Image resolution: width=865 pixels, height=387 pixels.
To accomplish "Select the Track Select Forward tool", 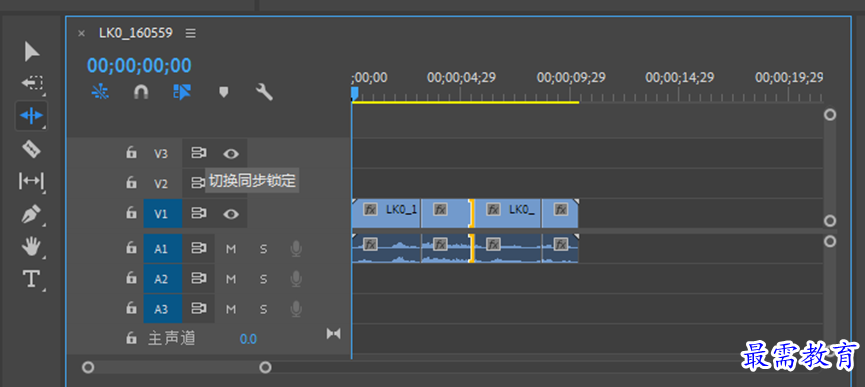I will [32, 83].
